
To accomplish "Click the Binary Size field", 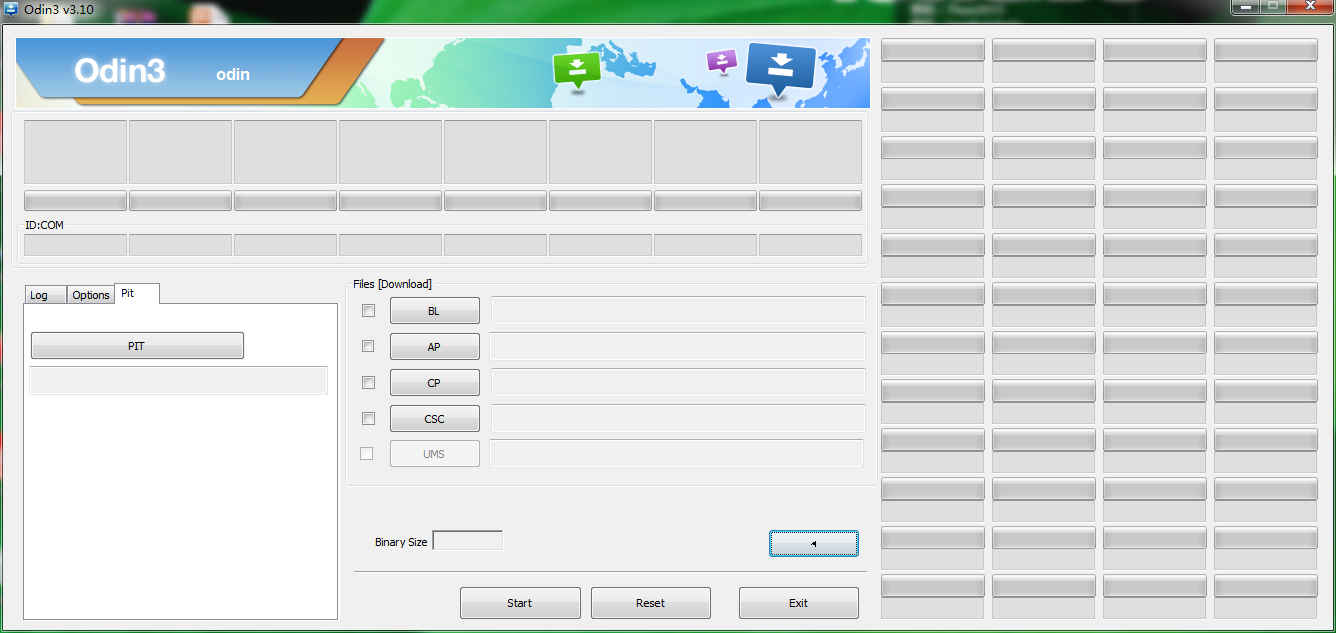I will (x=467, y=541).
